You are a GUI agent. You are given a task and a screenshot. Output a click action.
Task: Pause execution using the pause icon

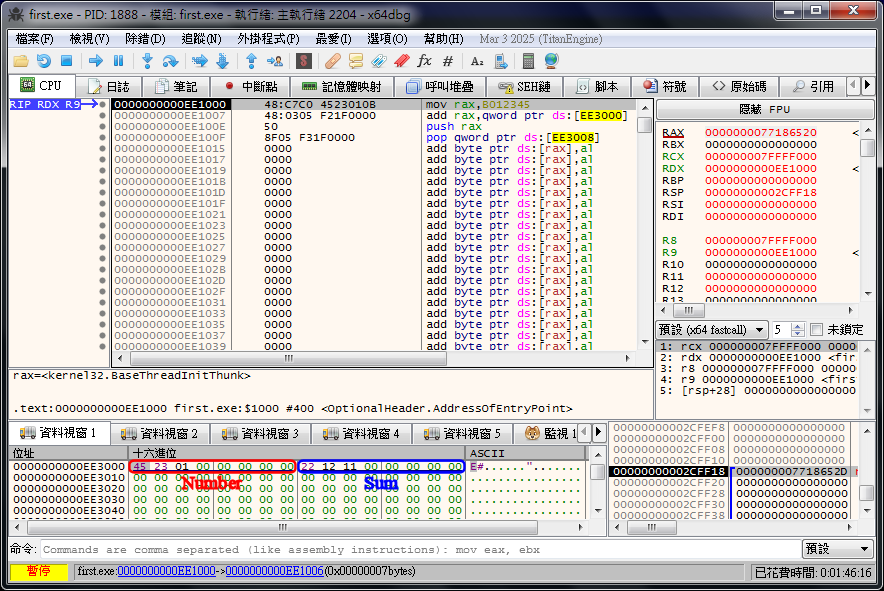tap(119, 61)
